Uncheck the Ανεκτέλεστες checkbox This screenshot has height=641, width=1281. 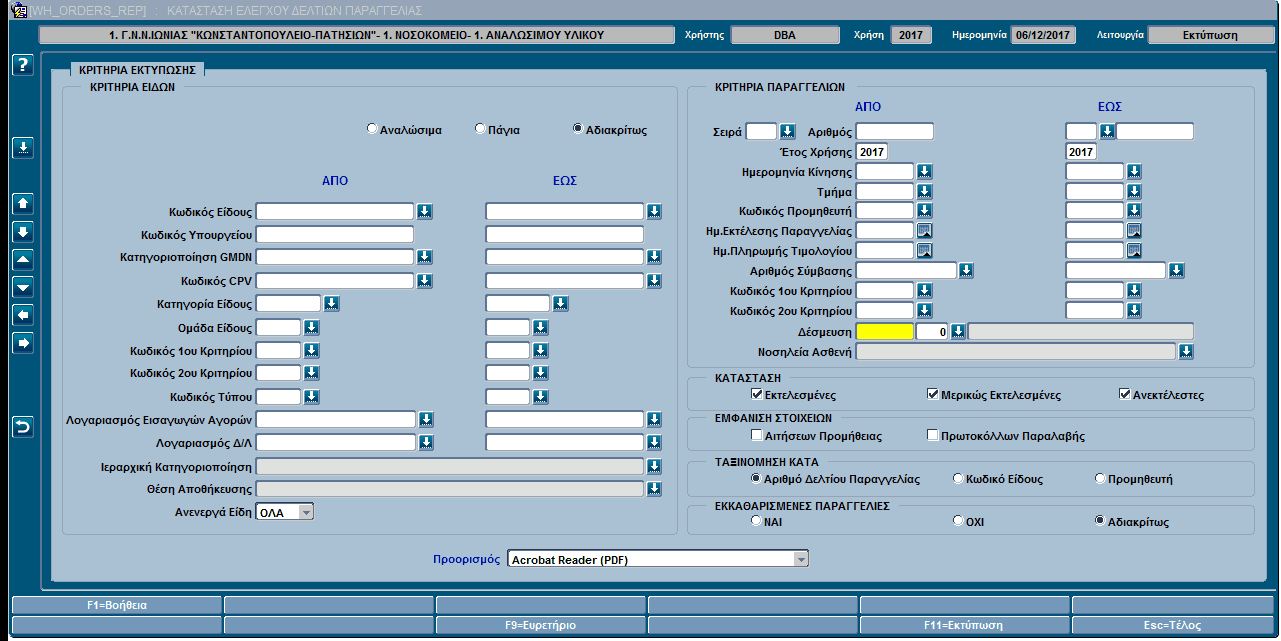1125,395
